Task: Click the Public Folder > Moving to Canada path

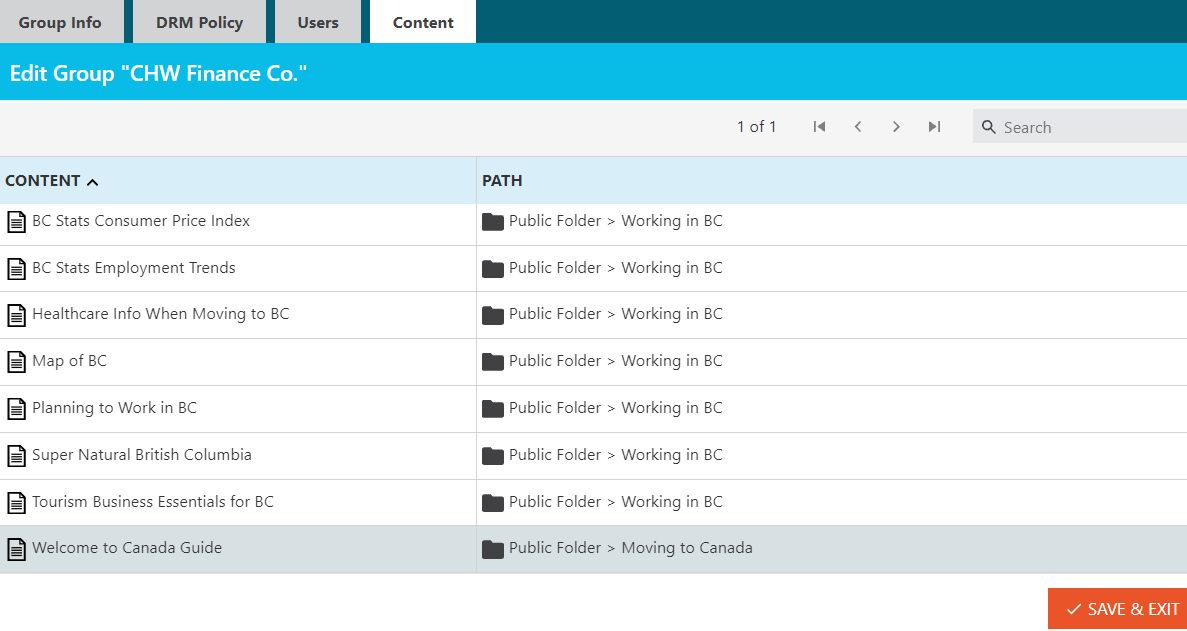Action: (631, 548)
